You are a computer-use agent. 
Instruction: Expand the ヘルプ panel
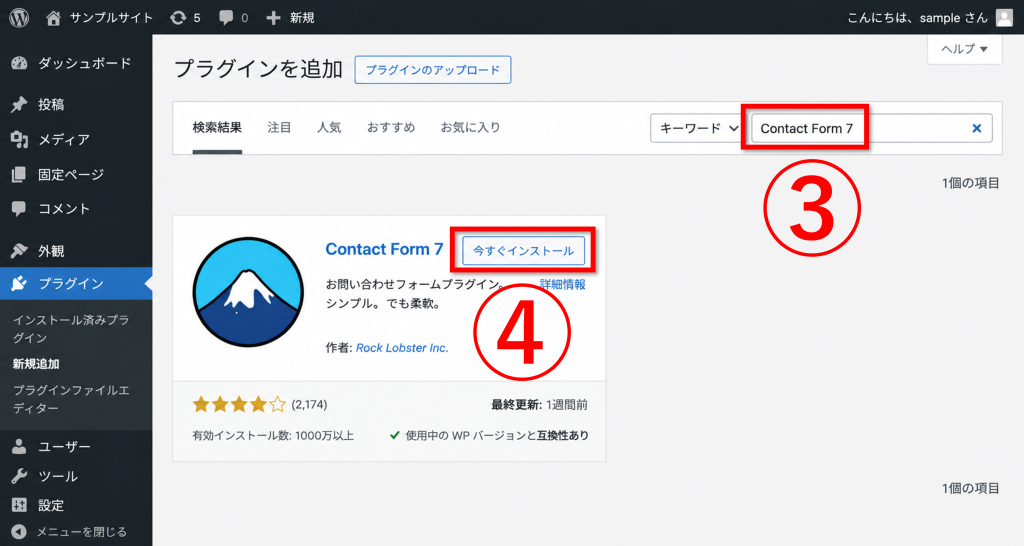coord(965,49)
